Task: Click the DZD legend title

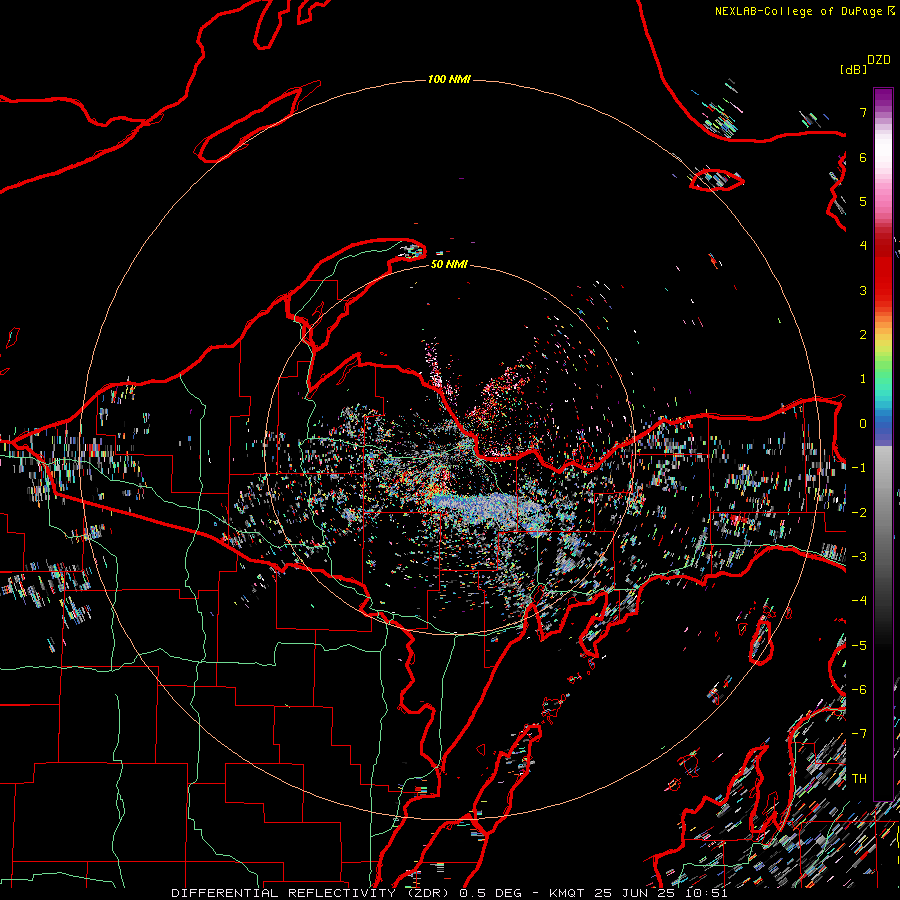Action: point(879,60)
